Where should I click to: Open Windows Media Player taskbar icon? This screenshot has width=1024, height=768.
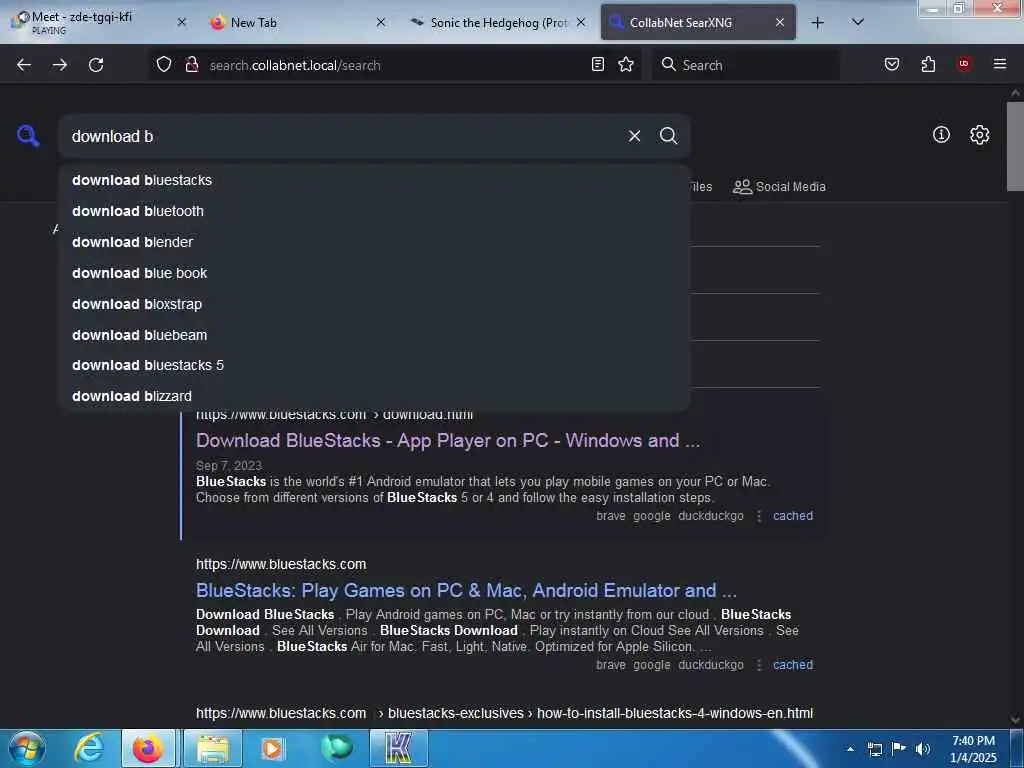pos(272,748)
